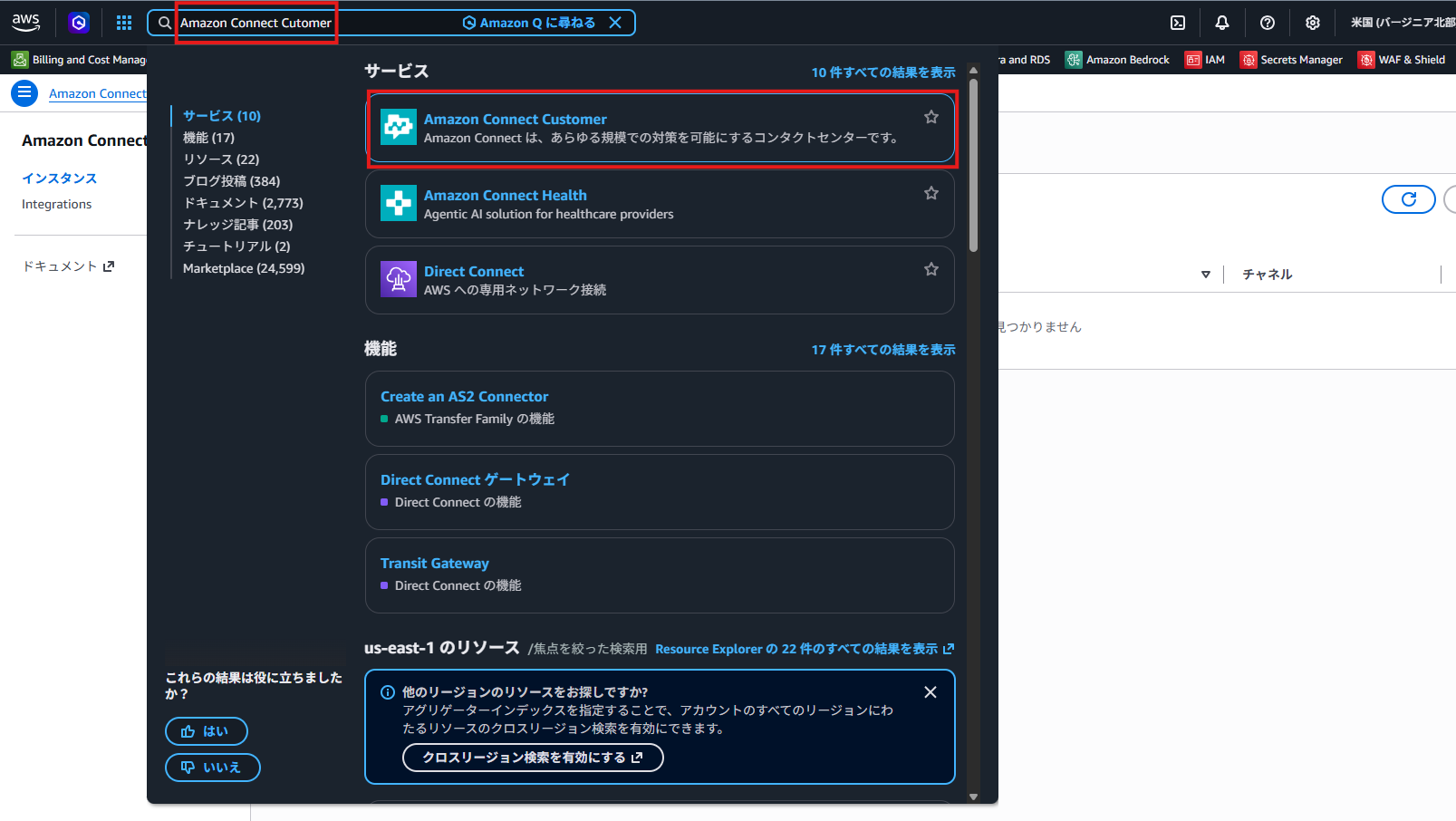1456x821 pixels.
Task: Open the Amazon Connect Health service result
Action: click(660, 204)
